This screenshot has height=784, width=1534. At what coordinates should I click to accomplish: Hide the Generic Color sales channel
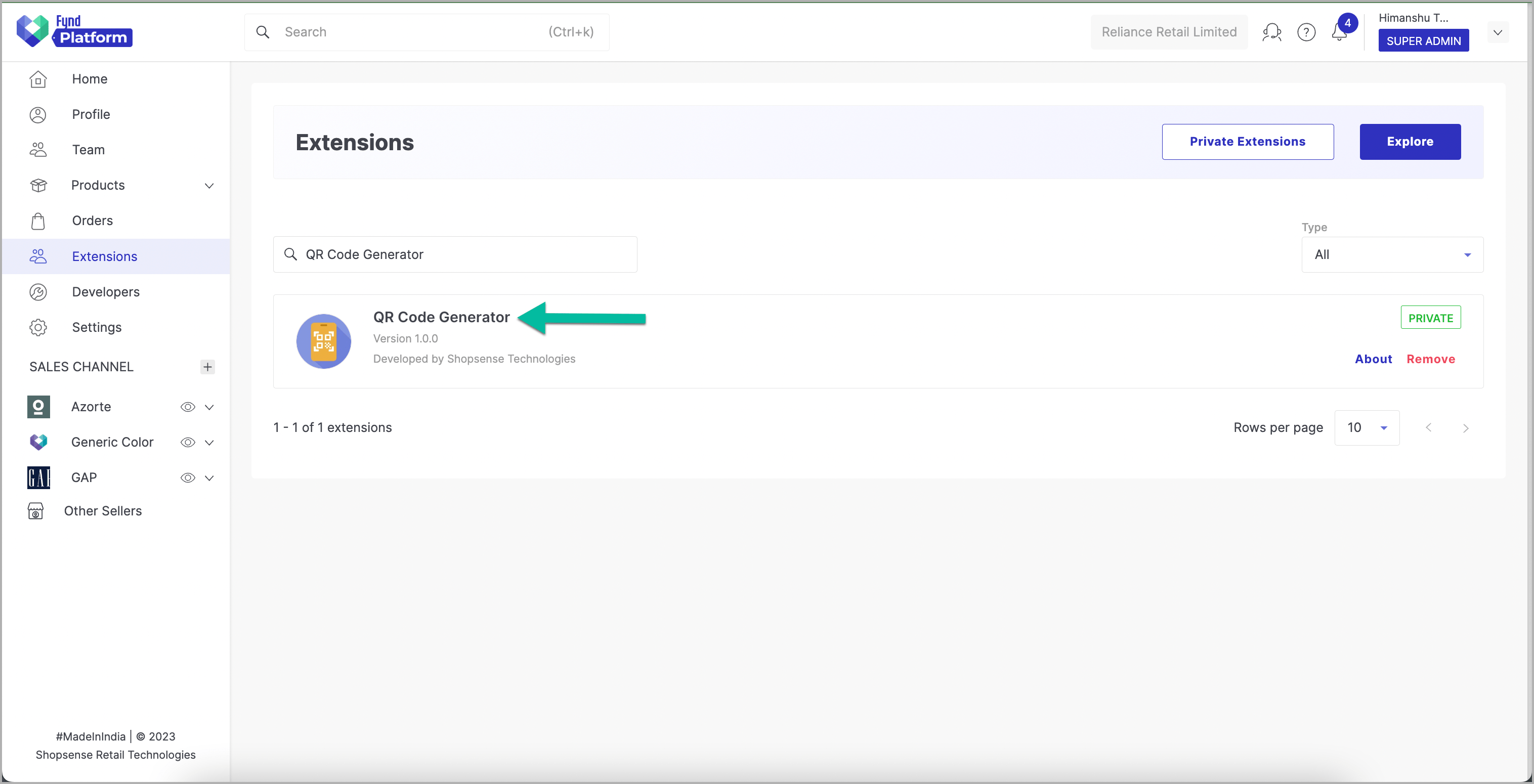(x=188, y=442)
